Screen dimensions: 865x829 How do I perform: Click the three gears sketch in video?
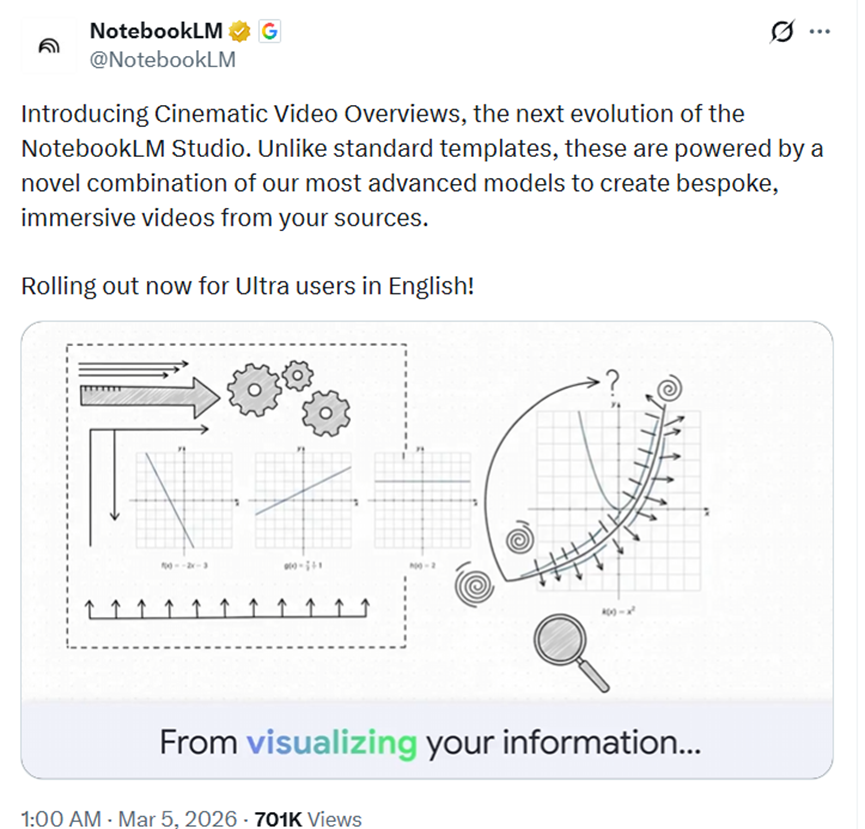click(290, 397)
